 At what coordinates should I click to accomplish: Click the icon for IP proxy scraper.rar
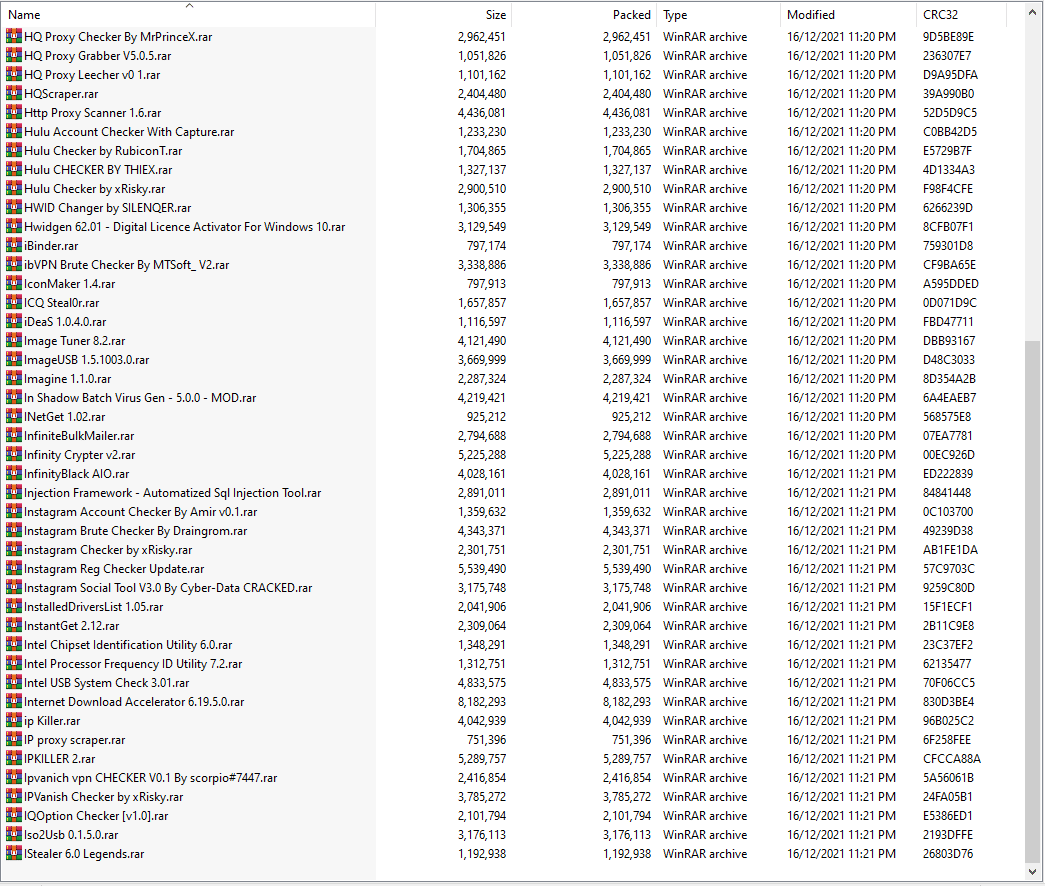(x=13, y=739)
